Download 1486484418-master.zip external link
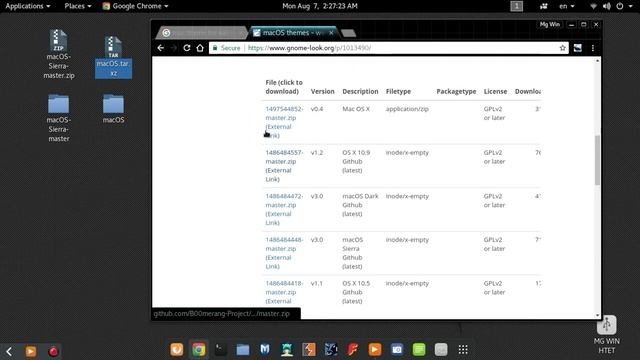Viewport: 640px width, 360px height. pyautogui.click(x=284, y=292)
